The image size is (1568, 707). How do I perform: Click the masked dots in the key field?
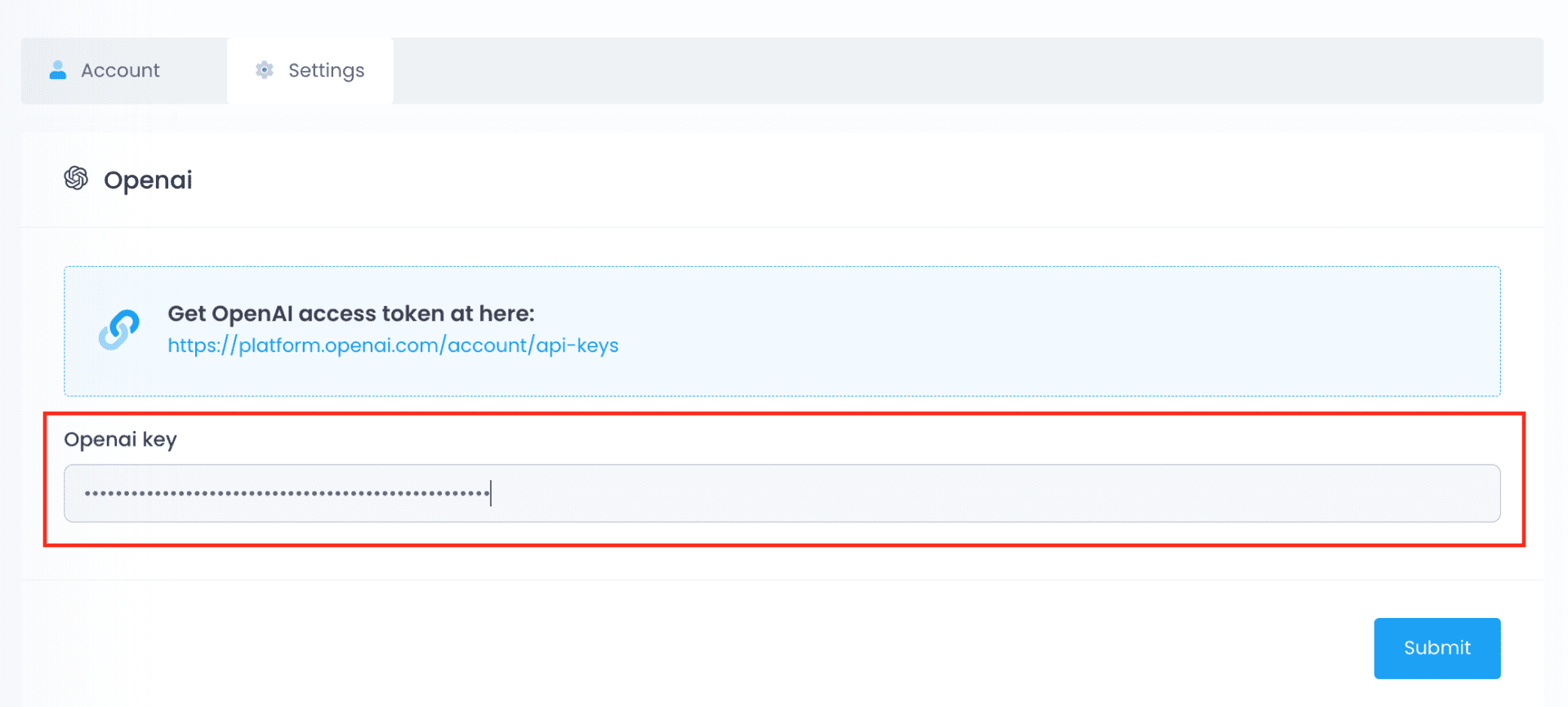(286, 493)
